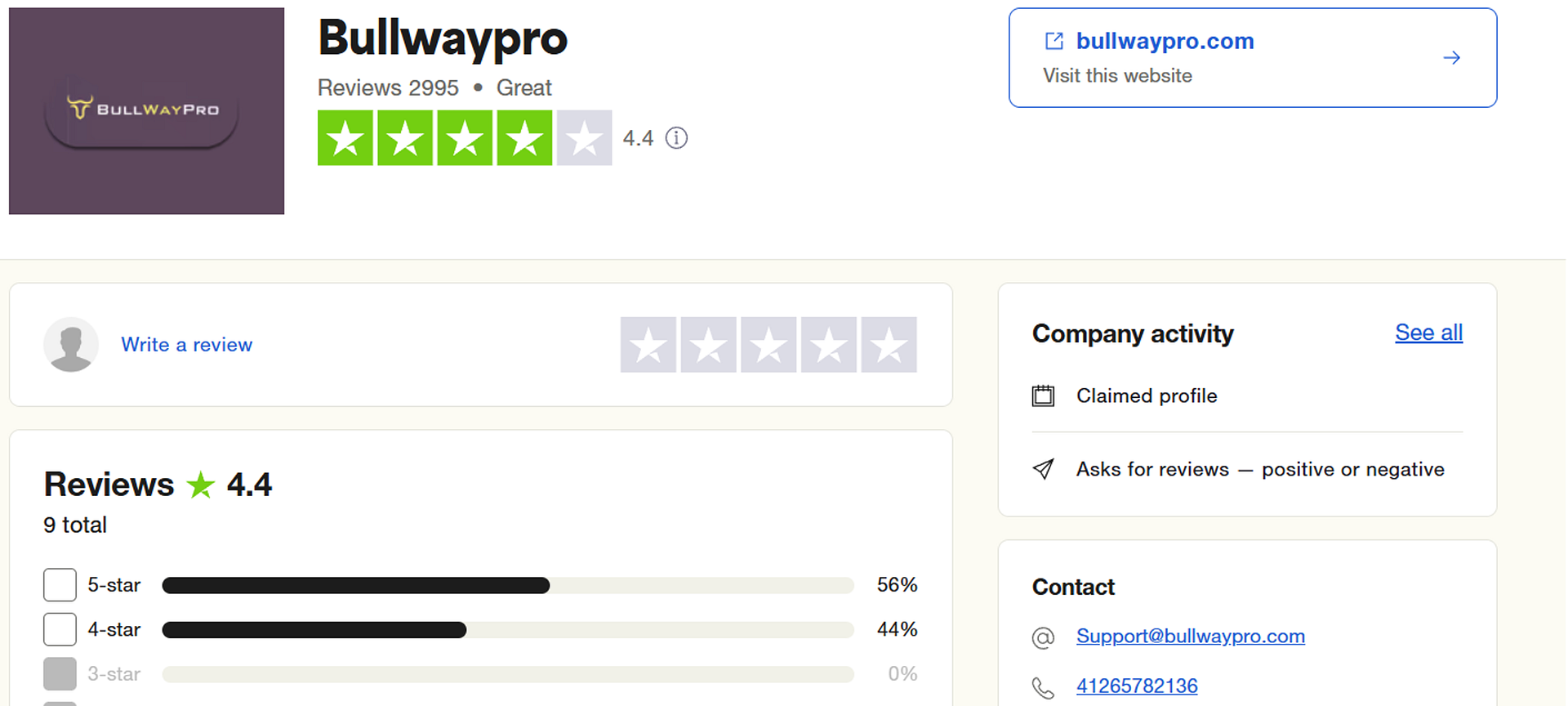Rate five stars in the write-review widget
Viewport: 1568px width, 706px height.
tap(889, 345)
